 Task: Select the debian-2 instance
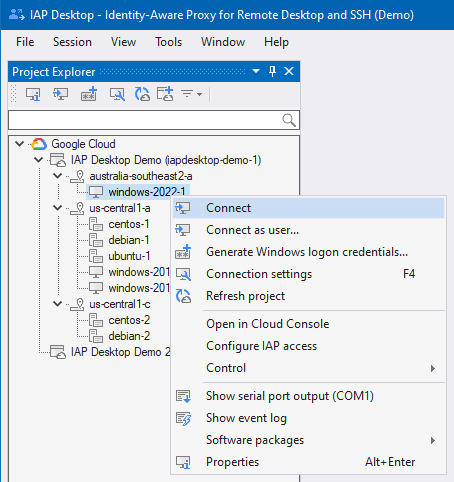coord(129,336)
